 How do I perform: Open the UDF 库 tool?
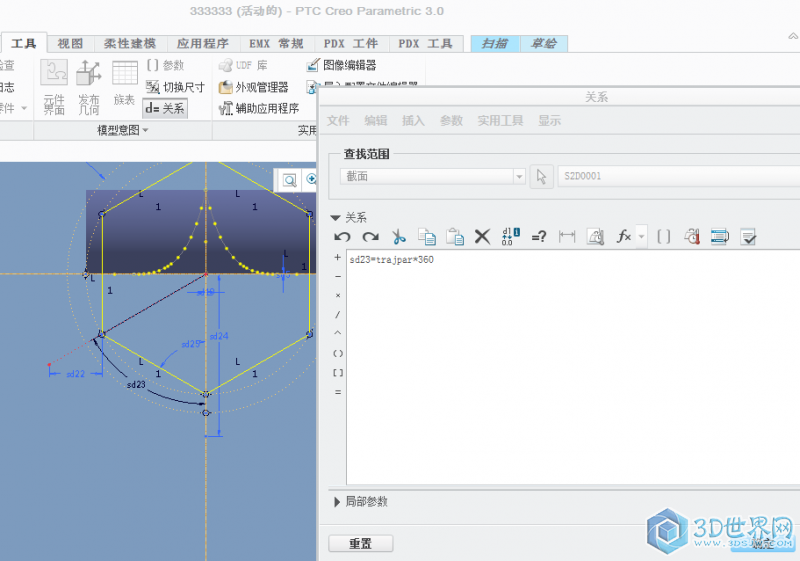(243, 65)
